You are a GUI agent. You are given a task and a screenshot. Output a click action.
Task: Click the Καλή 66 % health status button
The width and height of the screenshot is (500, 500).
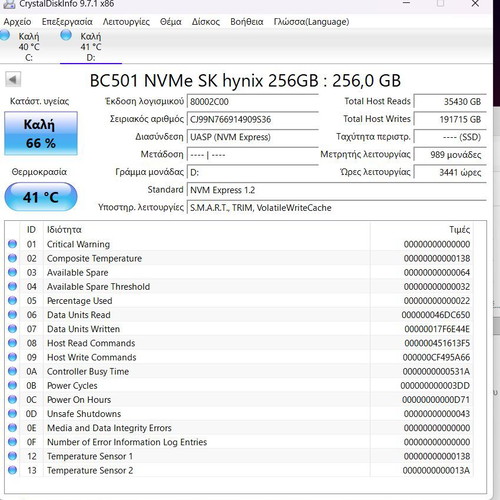click(41, 134)
